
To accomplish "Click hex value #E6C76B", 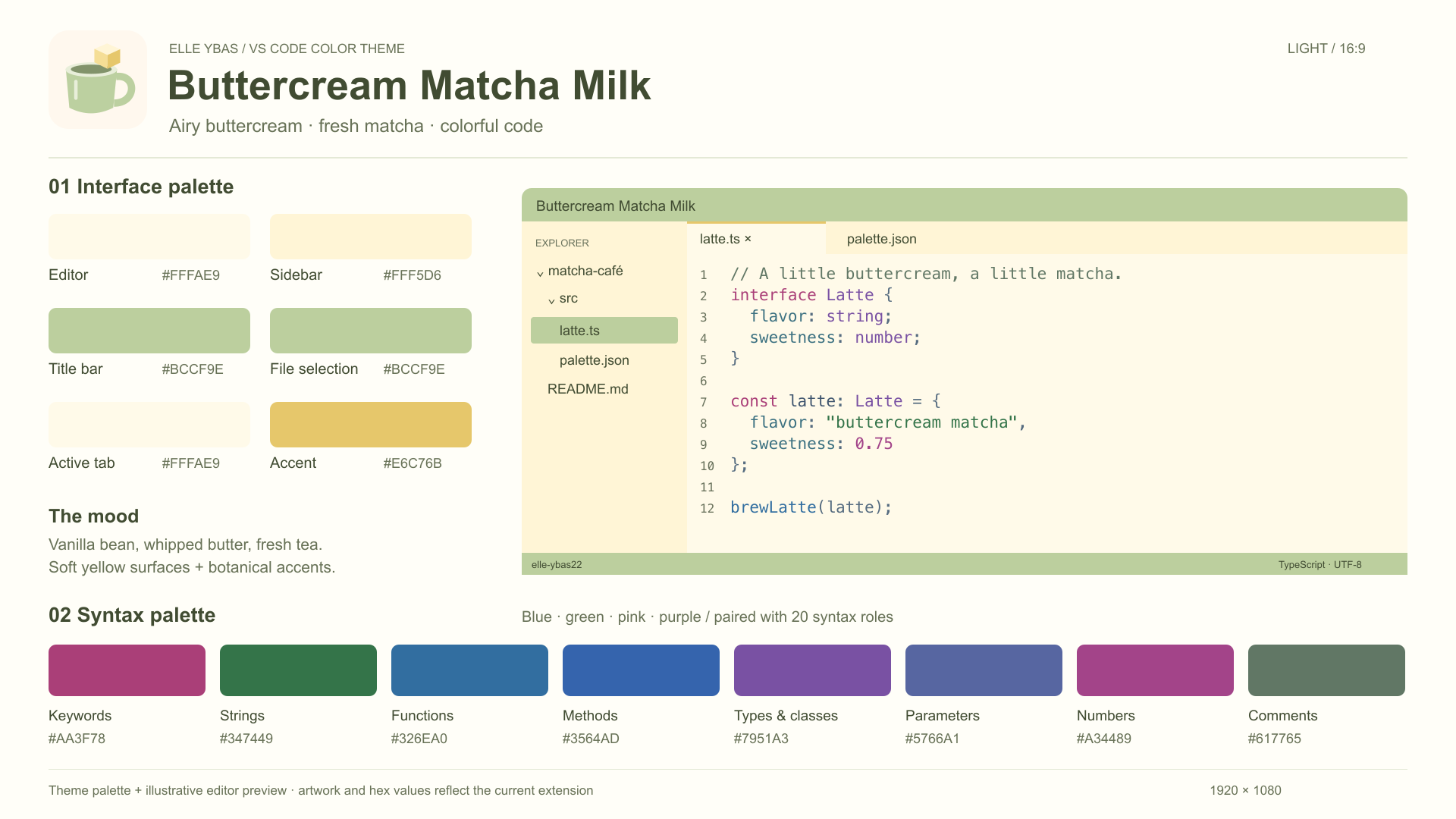I will point(413,463).
